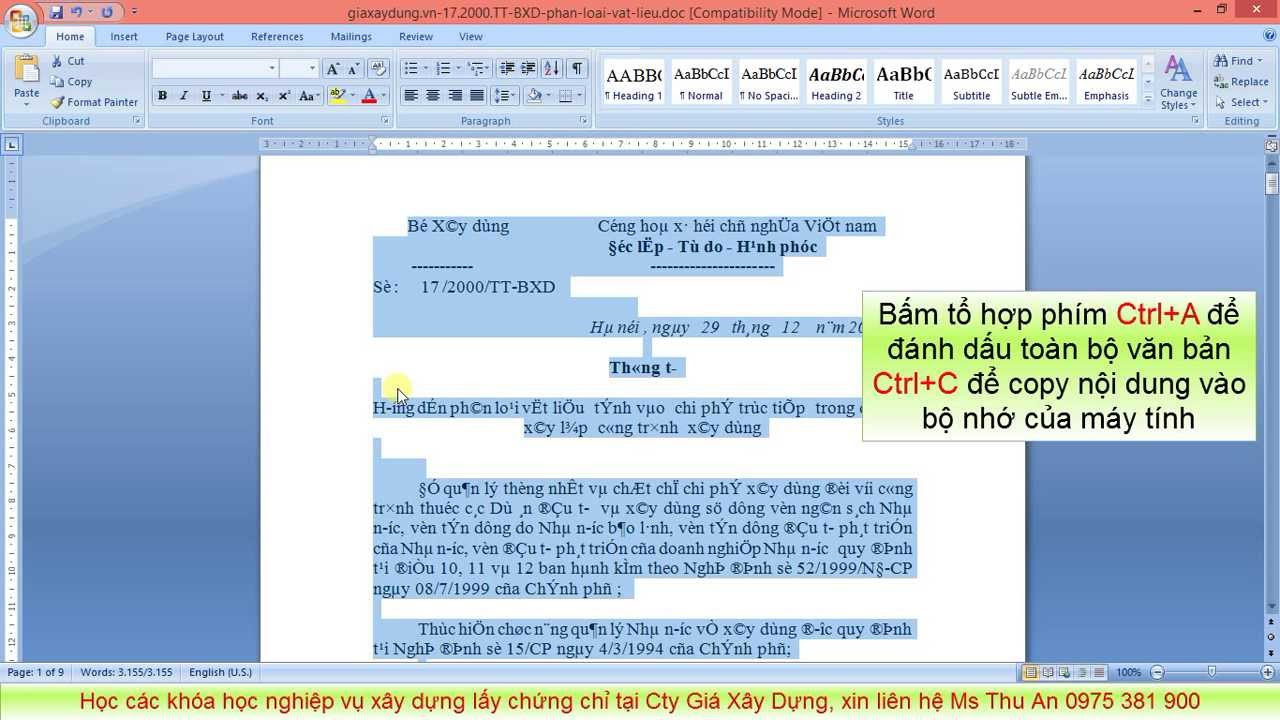The image size is (1280, 720).
Task: Save the document from Quick Access Toolbar
Action: click(57, 13)
